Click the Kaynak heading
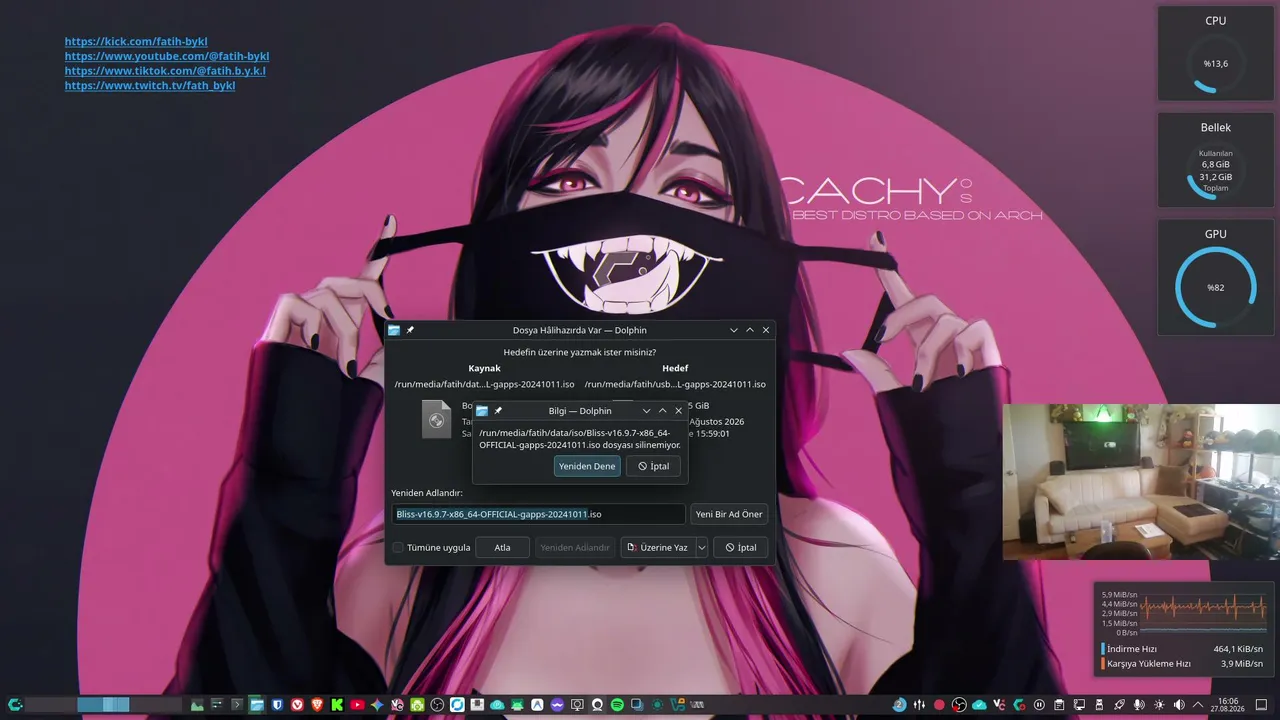1280x720 pixels. (484, 368)
